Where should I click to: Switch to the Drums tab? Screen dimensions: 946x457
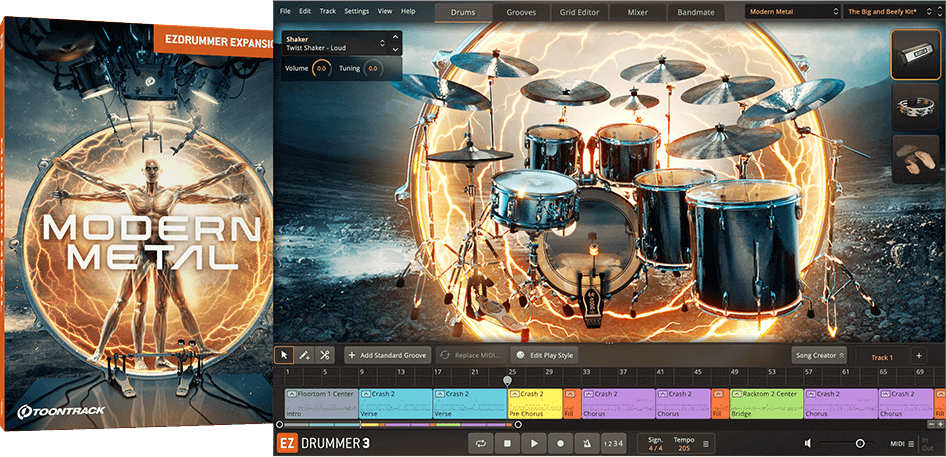(x=463, y=12)
